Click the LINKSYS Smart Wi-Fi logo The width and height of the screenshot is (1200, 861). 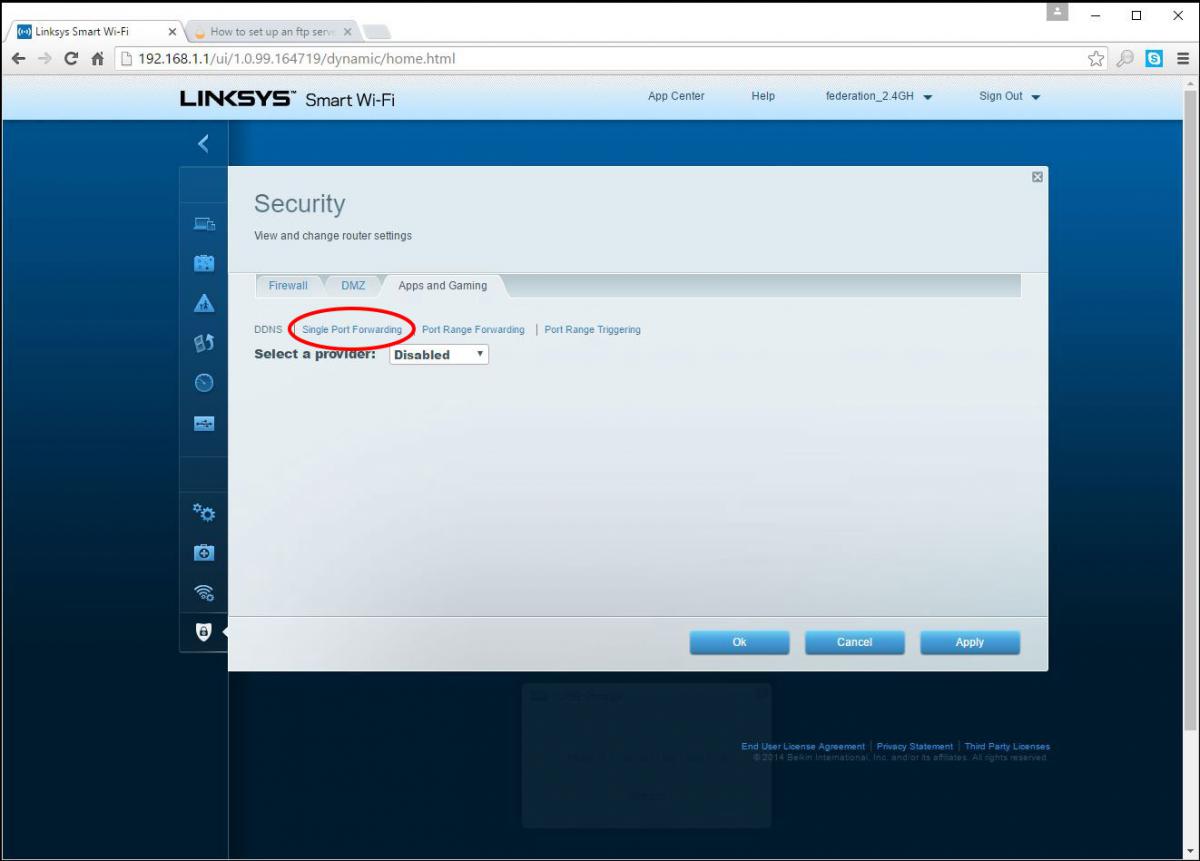pos(287,99)
